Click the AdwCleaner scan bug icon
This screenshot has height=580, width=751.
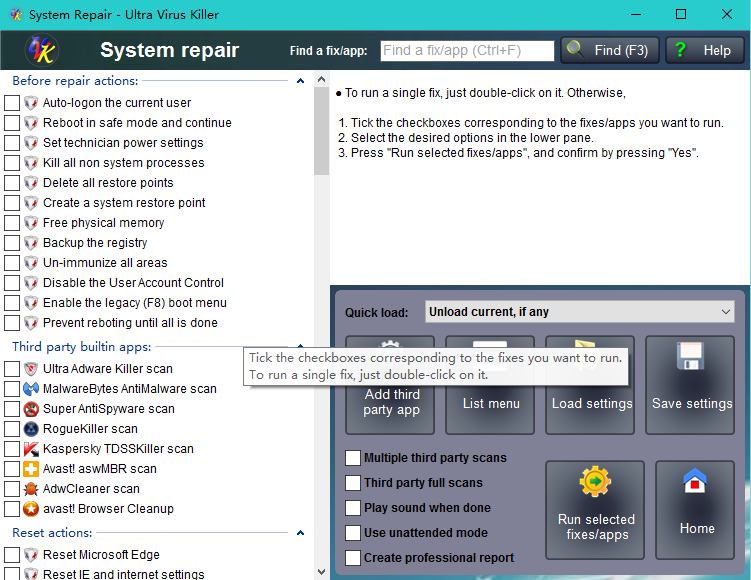pyautogui.click(x=31, y=489)
